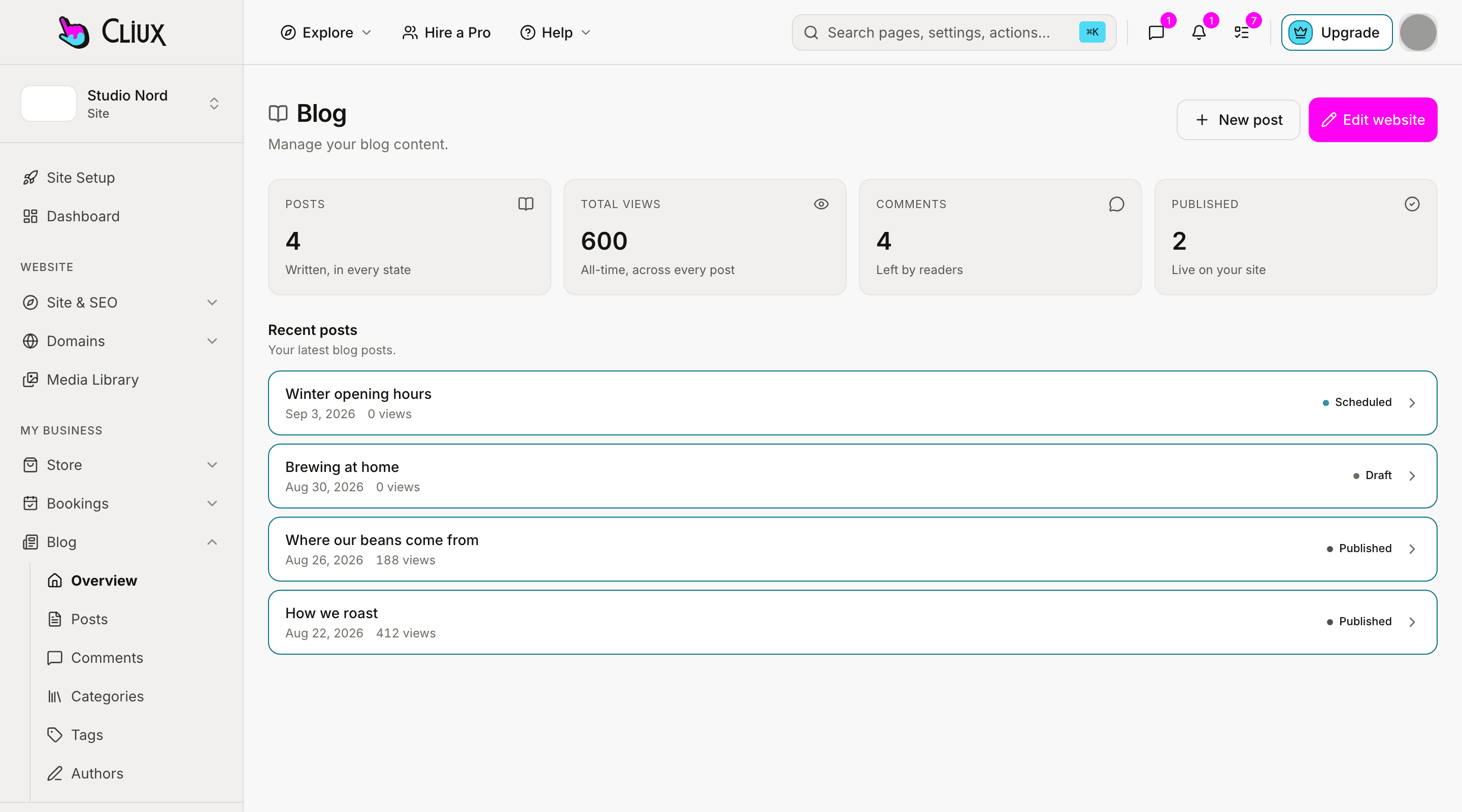Screen dimensions: 1462x812
Task: Open the Winter opening hours post
Action: (852, 403)
